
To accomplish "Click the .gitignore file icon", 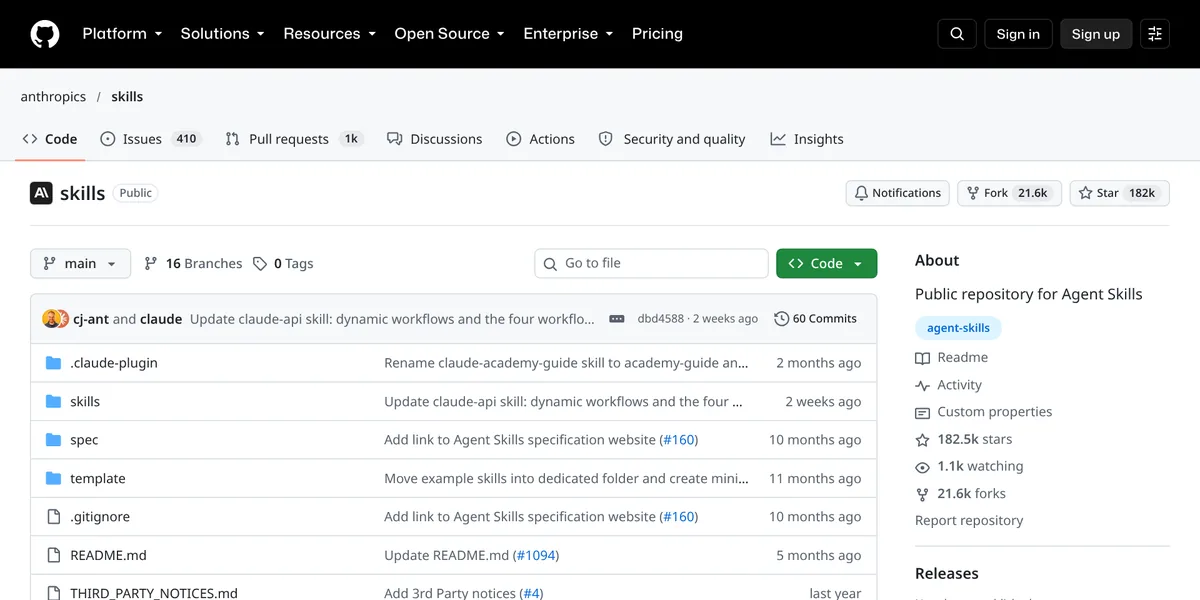I will tap(54, 517).
